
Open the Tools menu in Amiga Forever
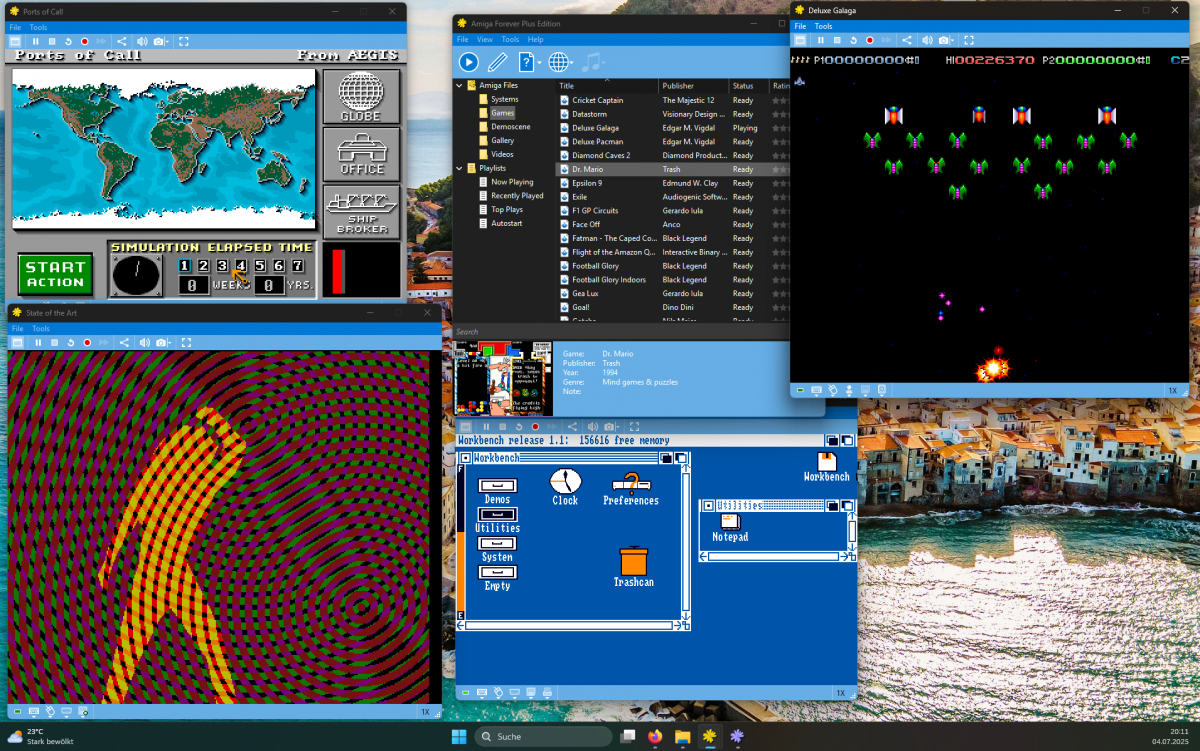510,40
